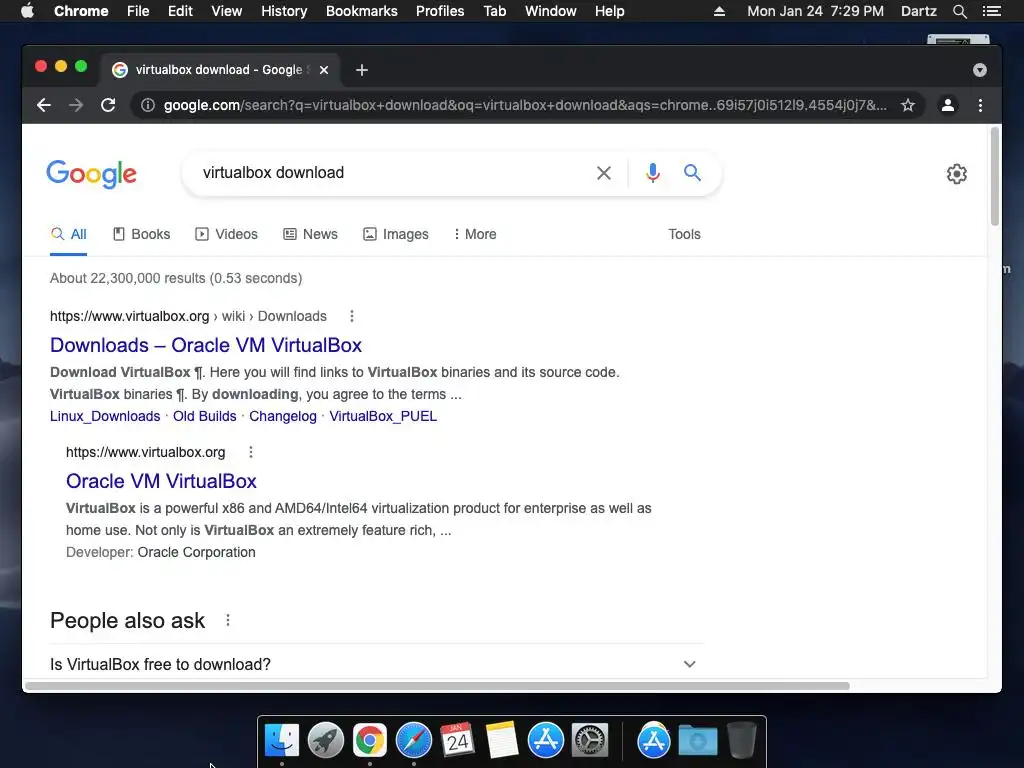Open search Tools options
The height and width of the screenshot is (768, 1024).
coord(684,234)
